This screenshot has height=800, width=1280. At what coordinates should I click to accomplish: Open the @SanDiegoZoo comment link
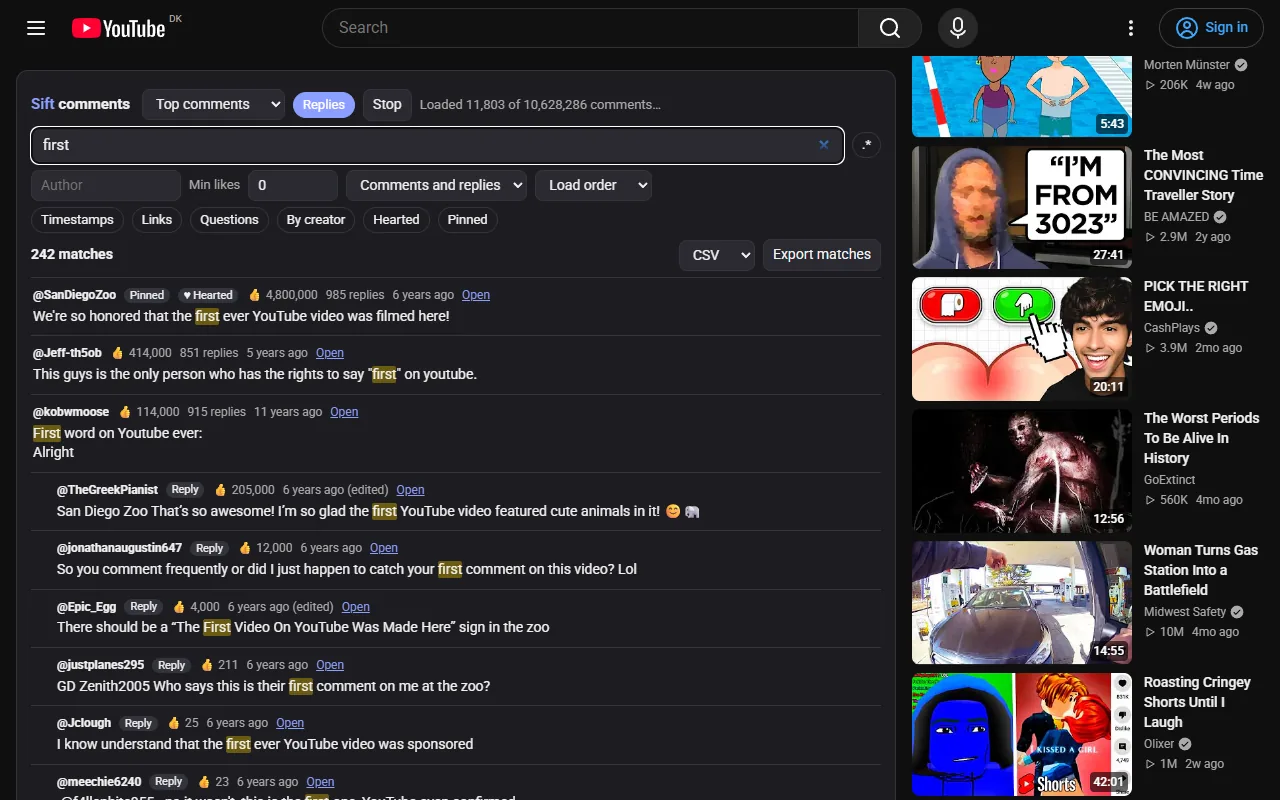tap(476, 295)
